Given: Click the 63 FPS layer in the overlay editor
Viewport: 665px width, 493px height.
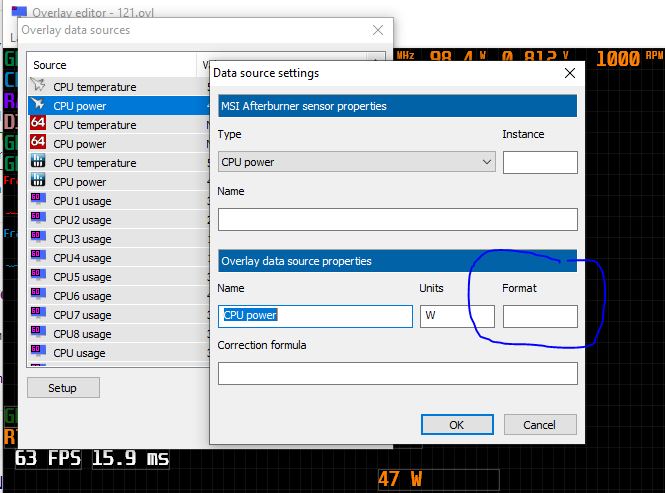Looking at the screenshot, I should pos(48,459).
